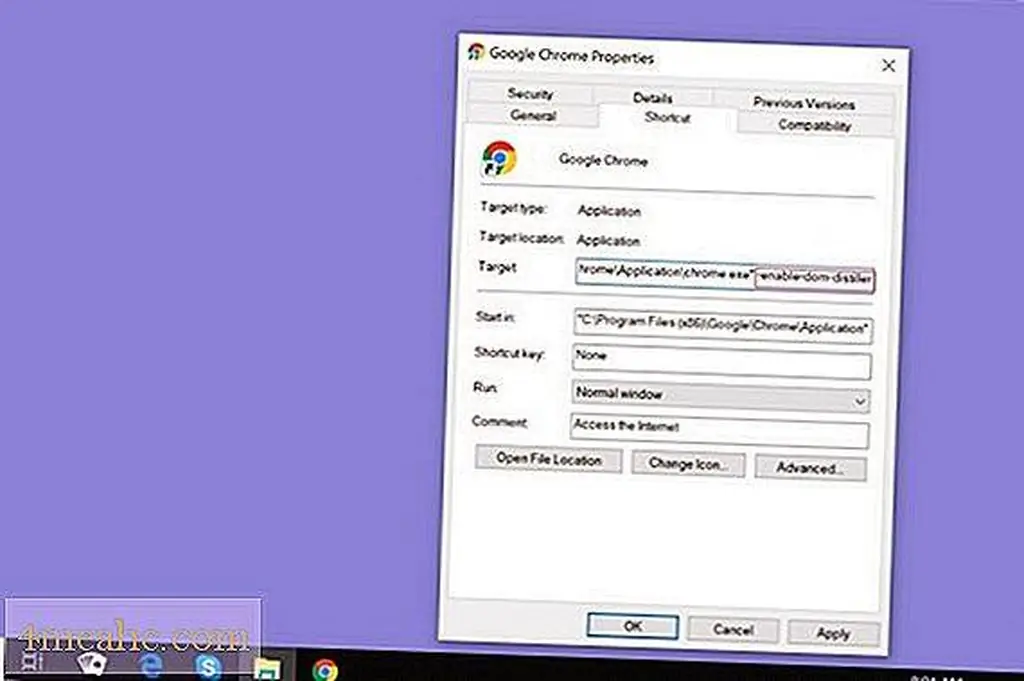
Task: Open the Solitaire cards app on the taskbar
Action: tap(91, 664)
